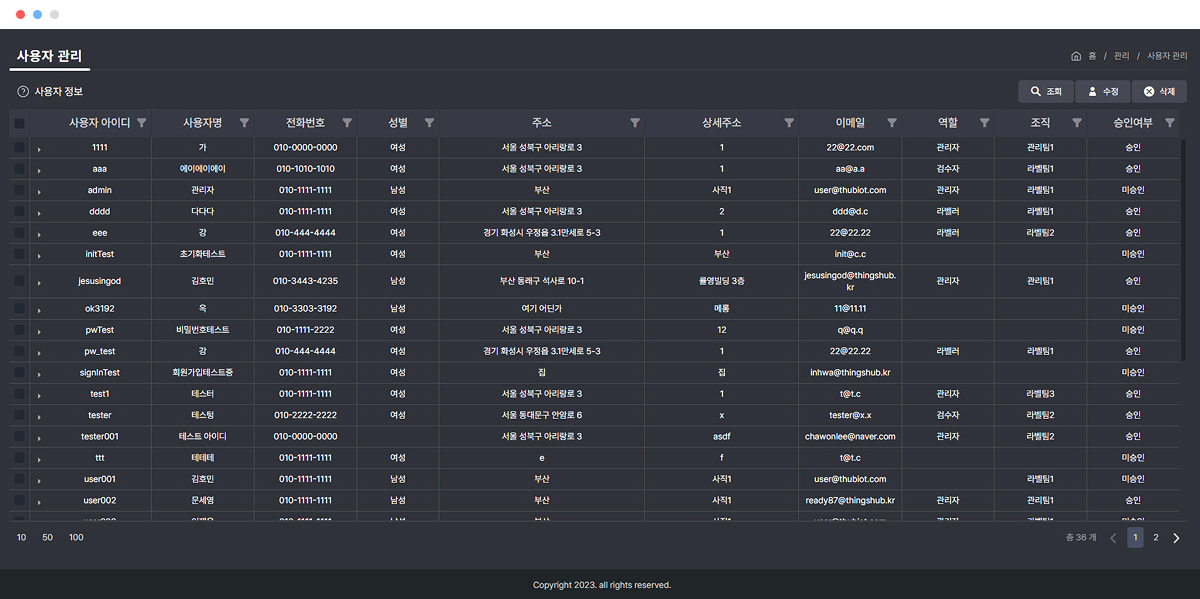This screenshot has width=1200, height=599.
Task: Expand the 1111 user row details
Action: [38, 146]
